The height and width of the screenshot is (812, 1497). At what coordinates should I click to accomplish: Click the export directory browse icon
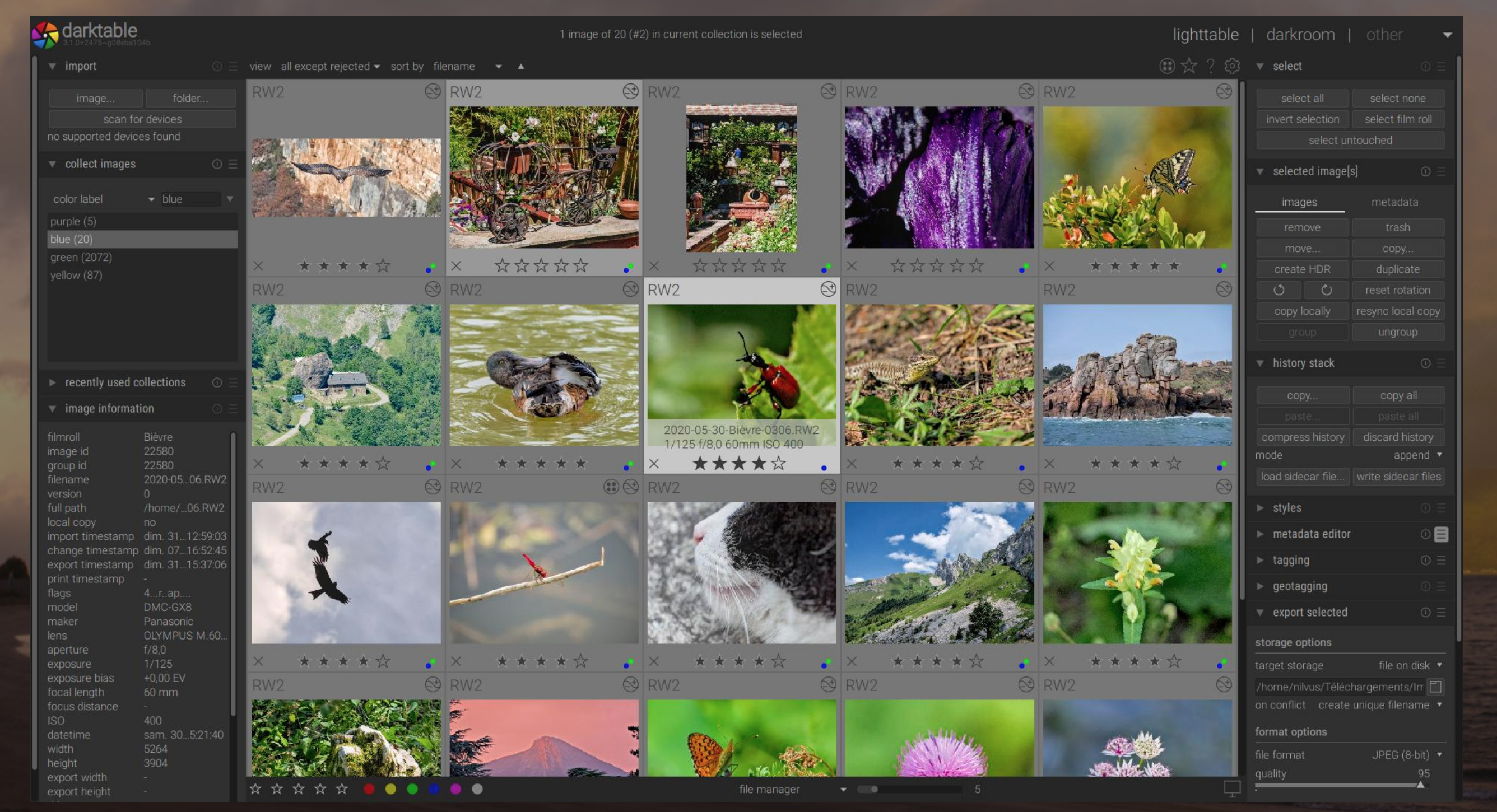point(1435,687)
